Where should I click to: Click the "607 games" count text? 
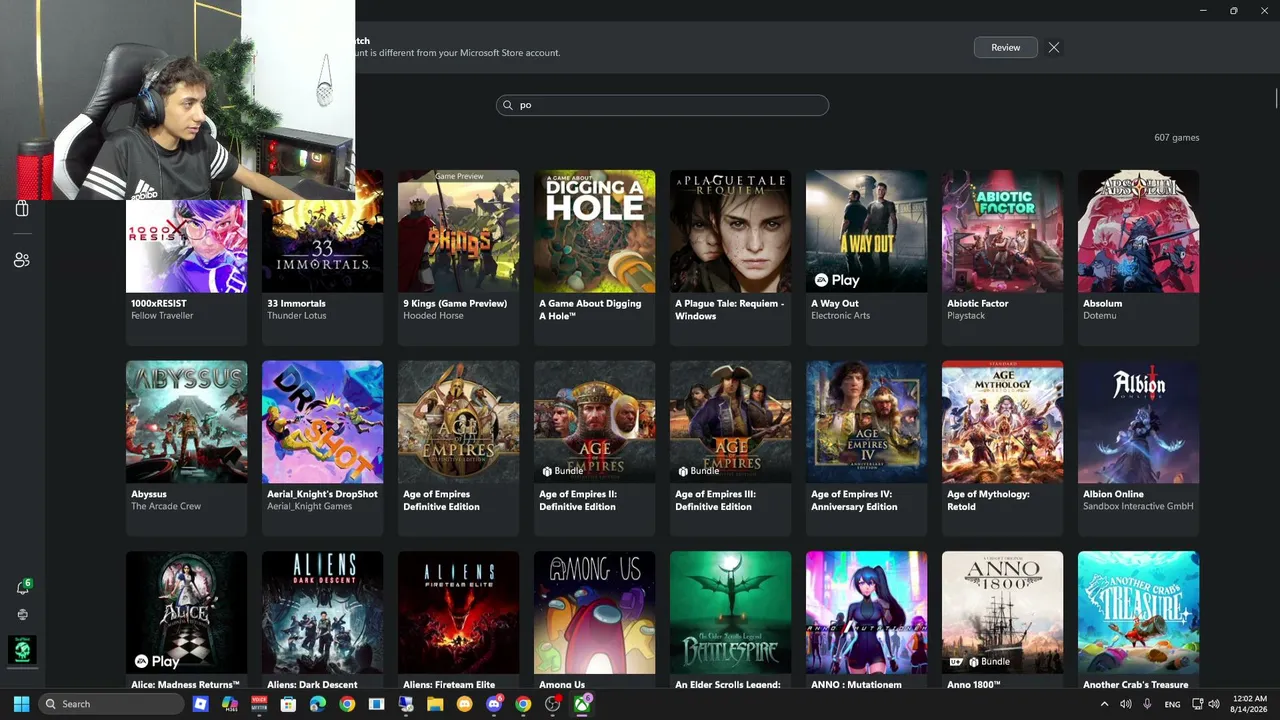coord(1177,138)
